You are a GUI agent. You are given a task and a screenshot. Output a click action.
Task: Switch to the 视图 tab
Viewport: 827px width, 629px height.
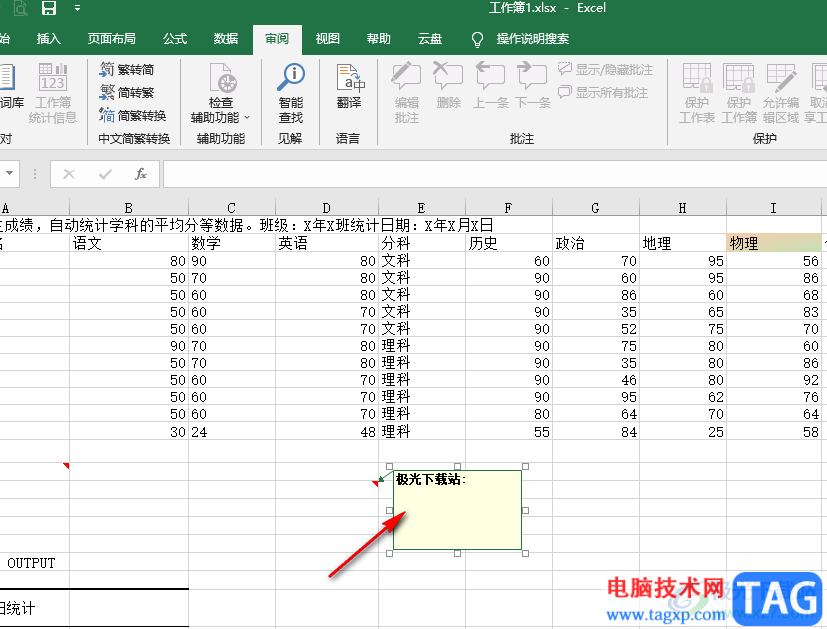[328, 38]
